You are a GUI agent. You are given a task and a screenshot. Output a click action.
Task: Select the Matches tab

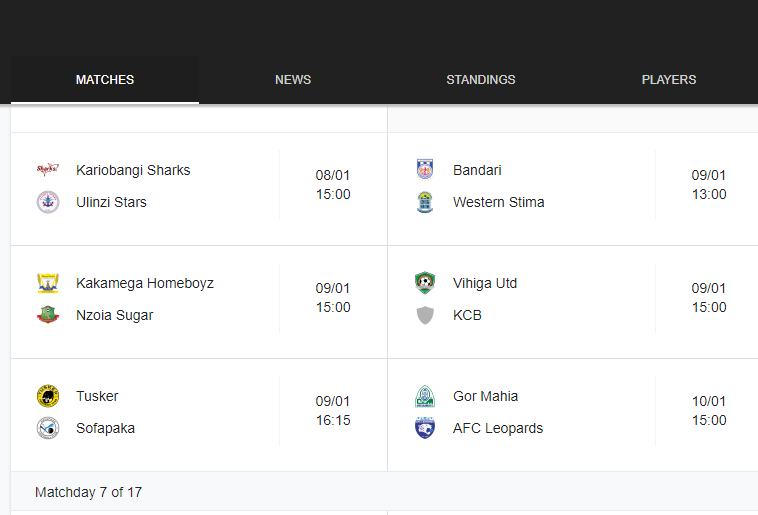105,80
